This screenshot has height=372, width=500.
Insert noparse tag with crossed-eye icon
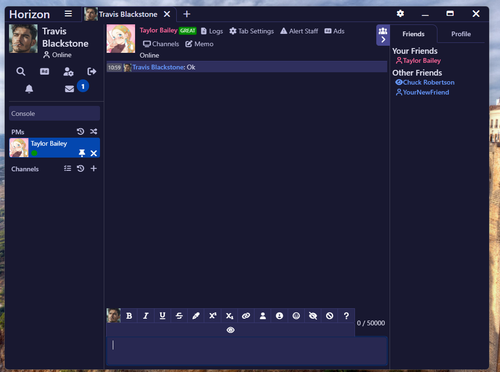coord(313,316)
